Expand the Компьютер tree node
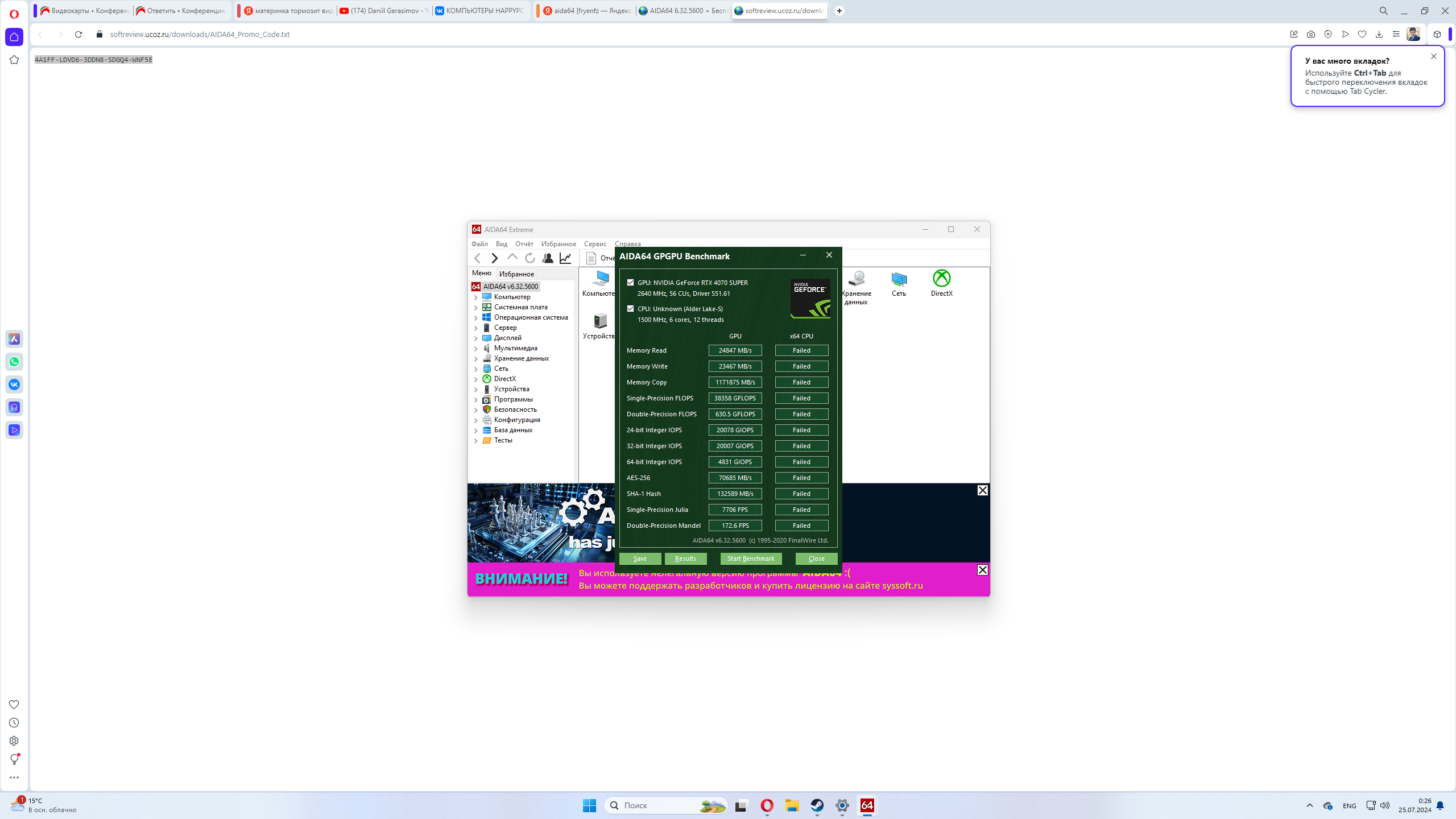The width and height of the screenshot is (1456, 819). pos(476,297)
